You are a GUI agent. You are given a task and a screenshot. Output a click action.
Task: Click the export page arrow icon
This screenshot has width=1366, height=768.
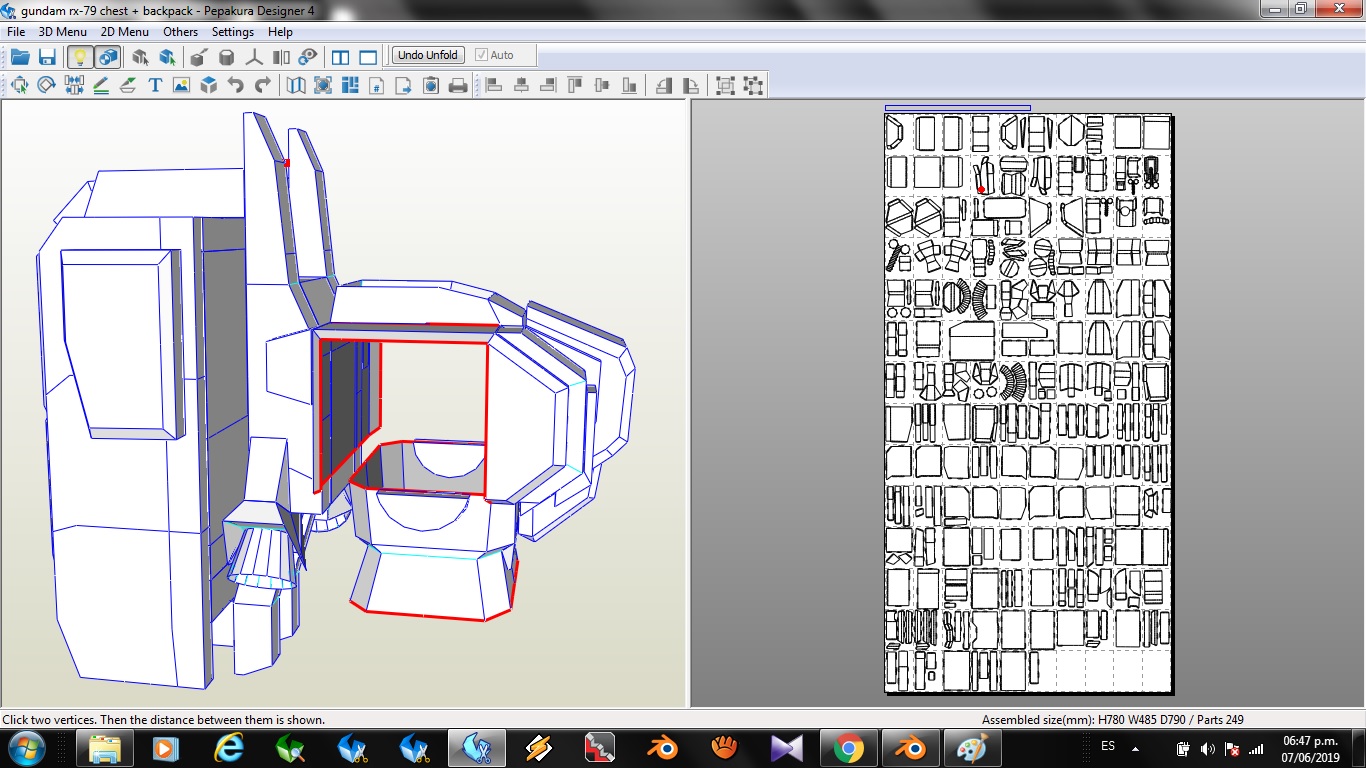404,85
